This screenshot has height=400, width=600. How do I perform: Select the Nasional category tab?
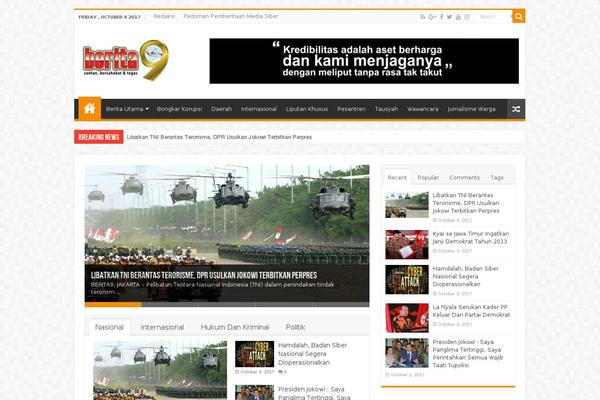(109, 327)
